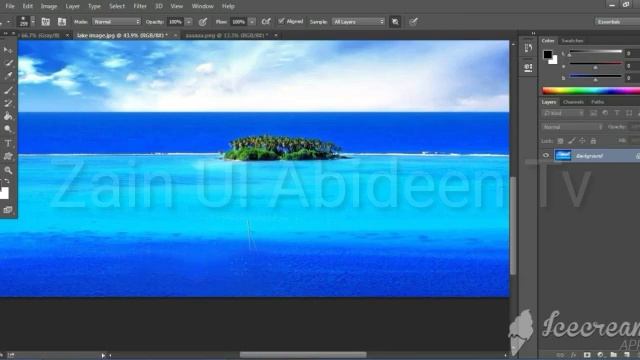Close the lake image.jpg document tab

point(176,36)
